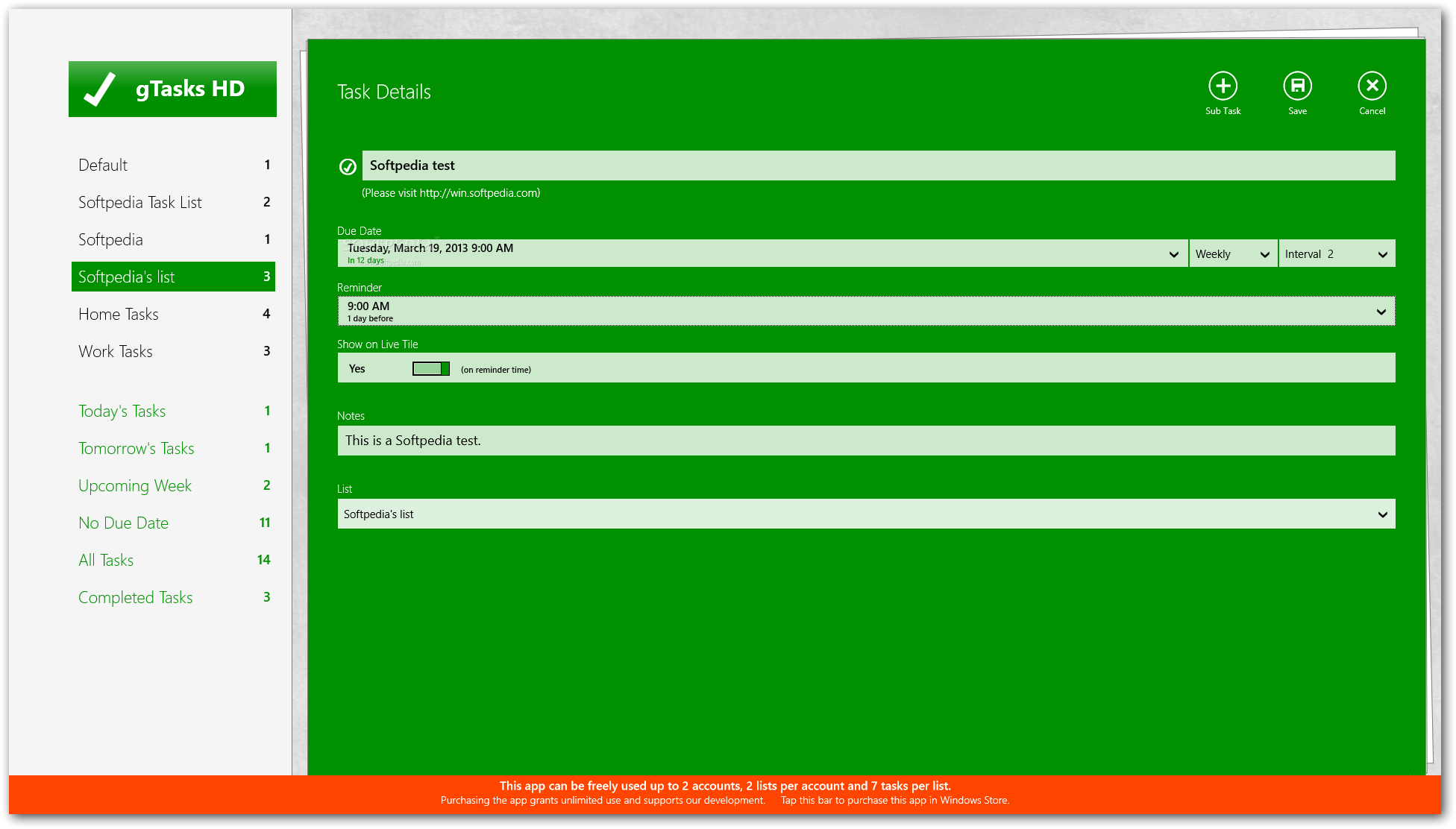Click the "(on reminder time)" text
The image size is (1456, 829).
point(496,370)
